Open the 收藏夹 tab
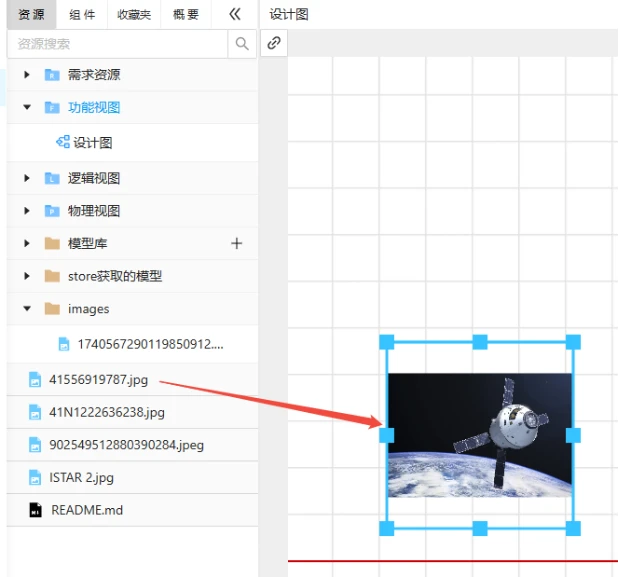 tap(134, 15)
